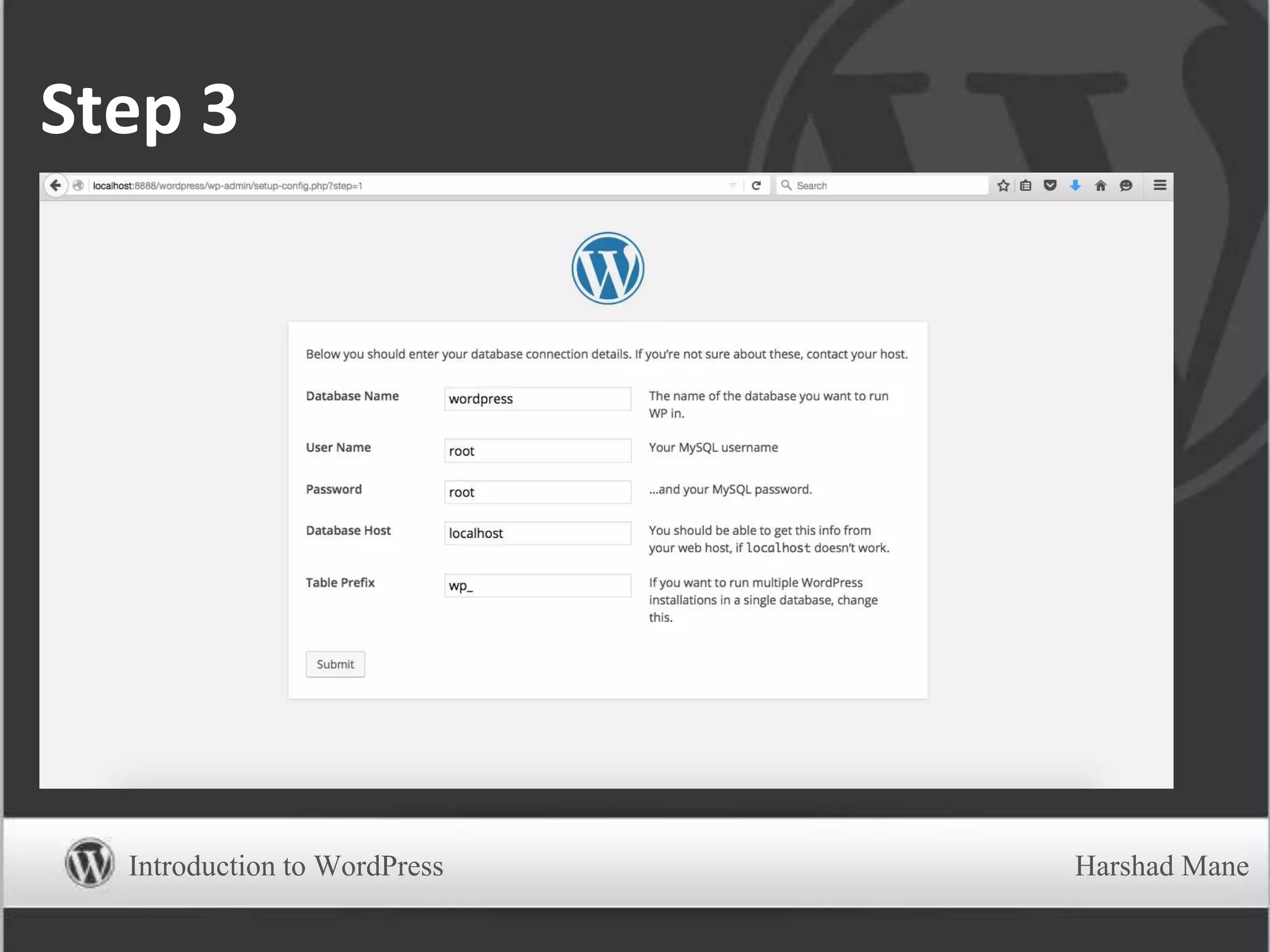
Task: Click the User Name label
Action: click(338, 447)
